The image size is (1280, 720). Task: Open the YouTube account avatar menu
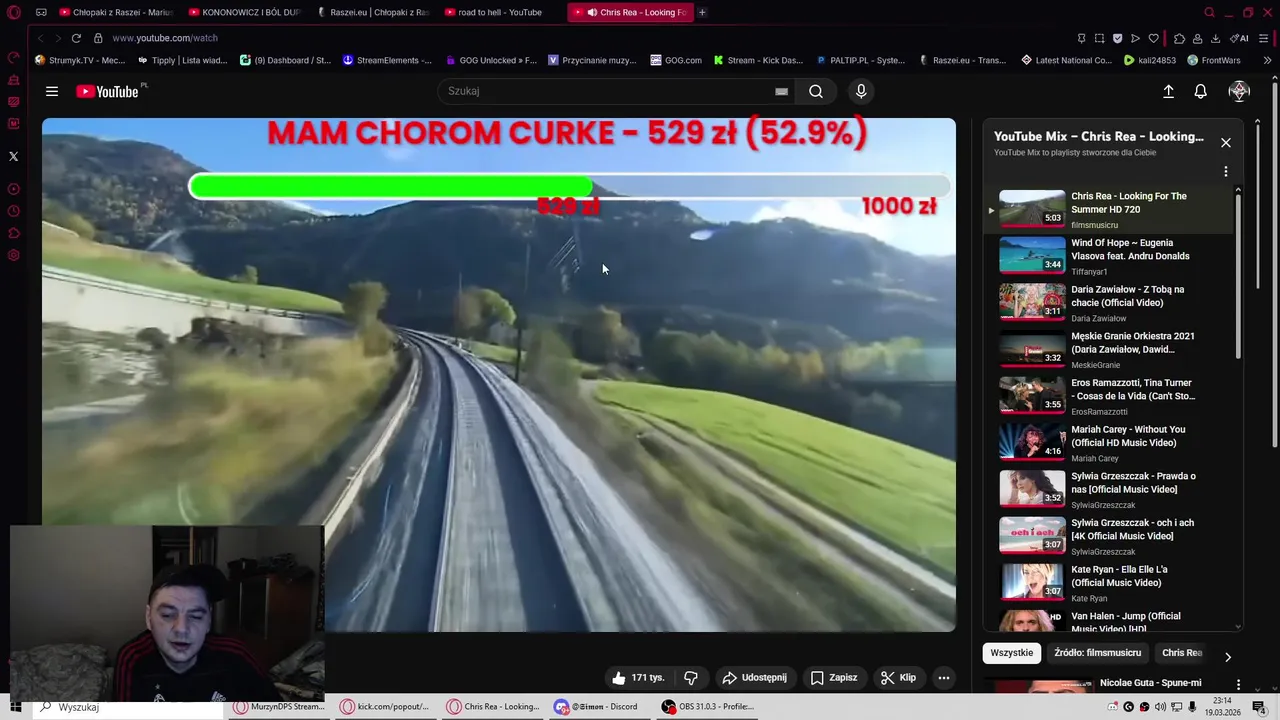pyautogui.click(x=1239, y=91)
